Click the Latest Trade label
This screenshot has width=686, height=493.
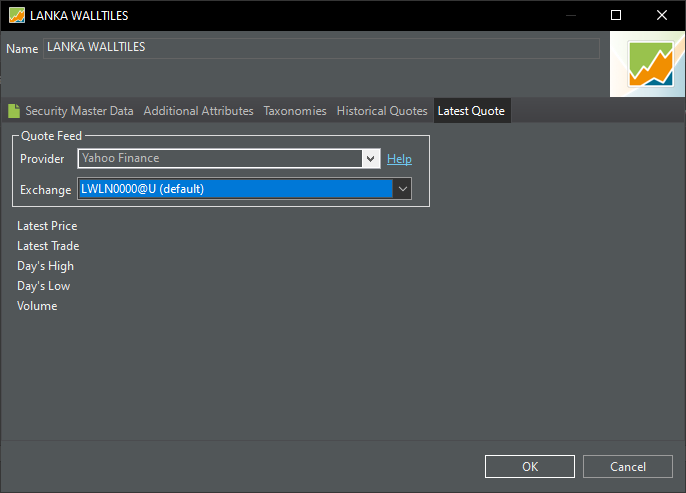pyautogui.click(x=48, y=246)
